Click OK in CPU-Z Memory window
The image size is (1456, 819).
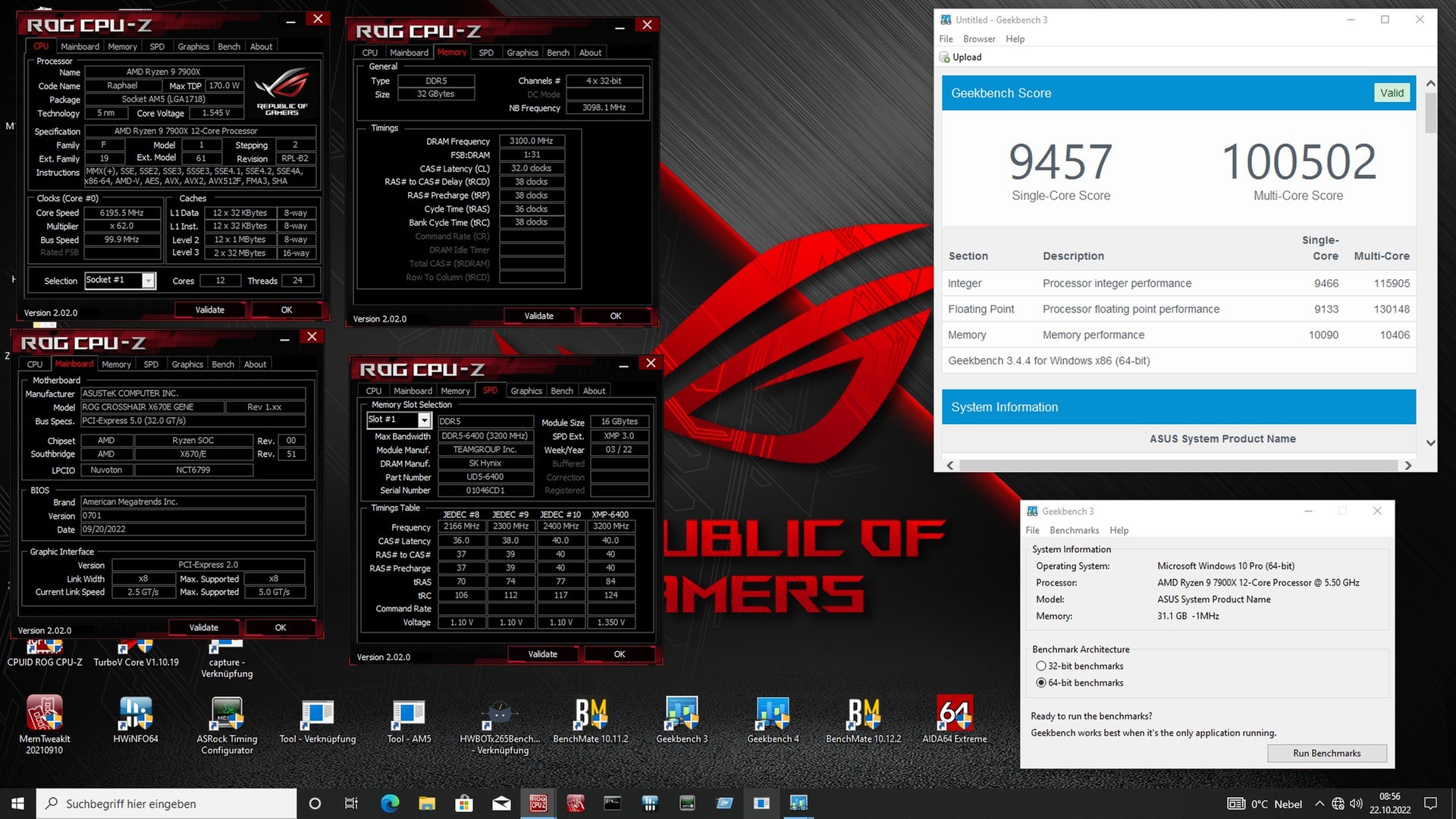point(616,315)
